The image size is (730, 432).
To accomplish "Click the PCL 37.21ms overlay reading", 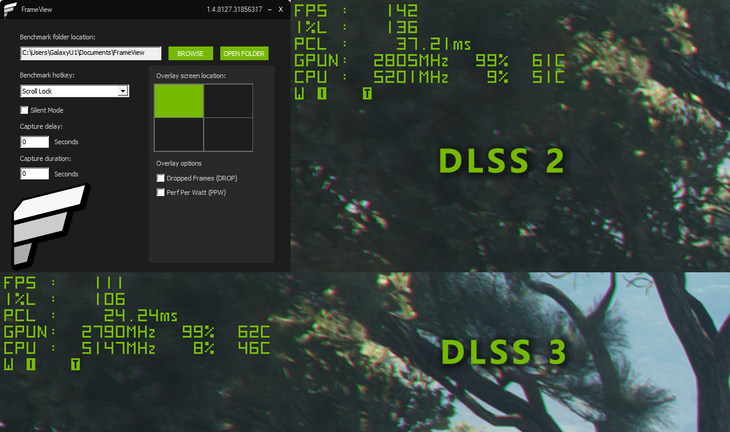I will click(433, 44).
